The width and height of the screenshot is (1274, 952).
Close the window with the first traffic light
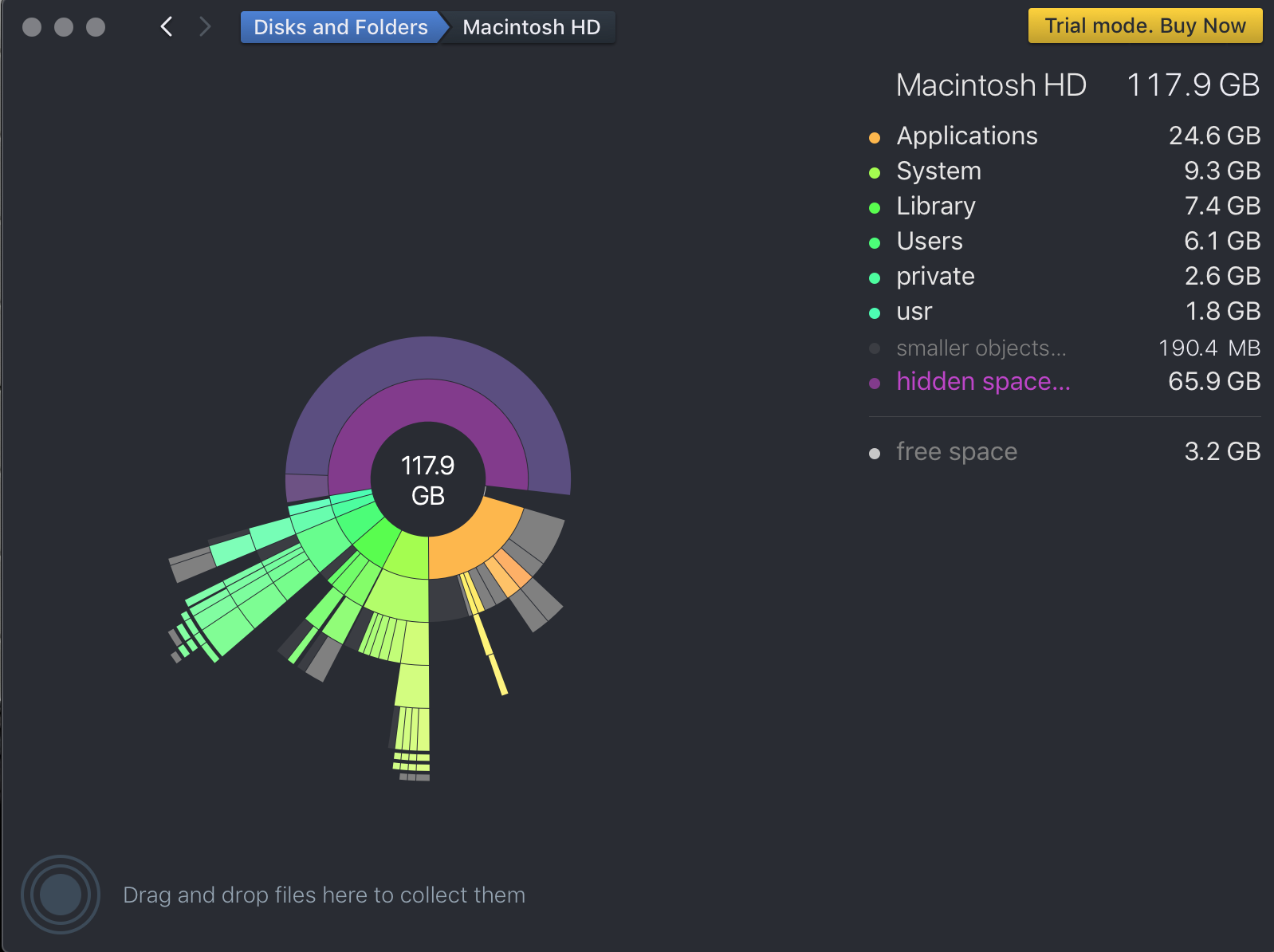[32, 27]
